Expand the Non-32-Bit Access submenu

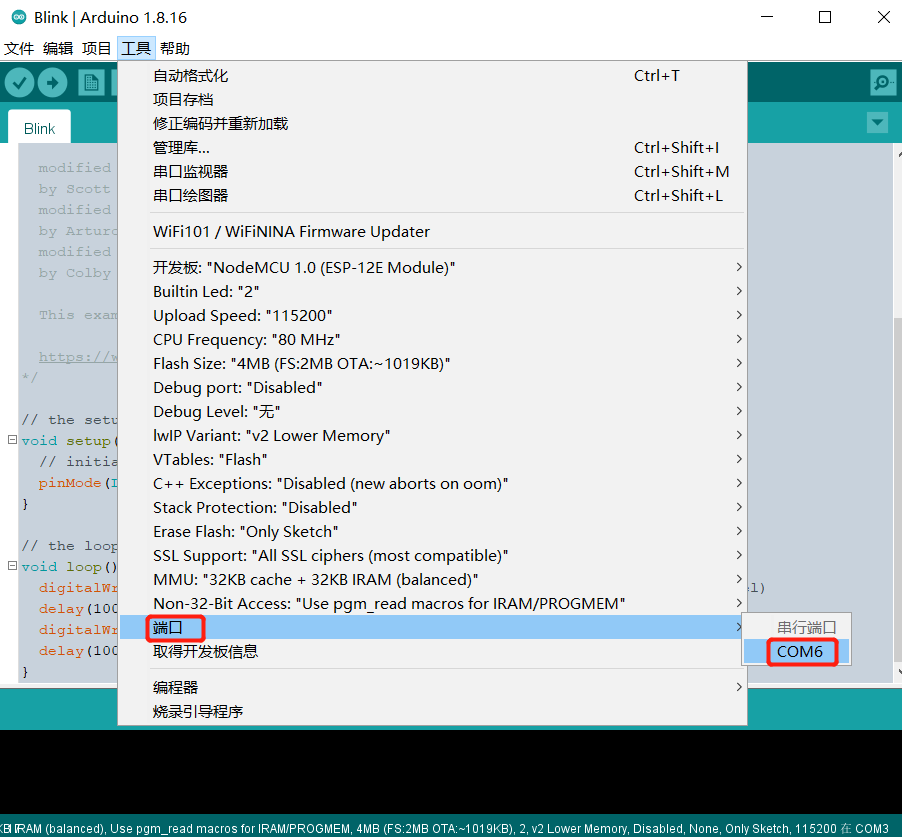[x=433, y=603]
